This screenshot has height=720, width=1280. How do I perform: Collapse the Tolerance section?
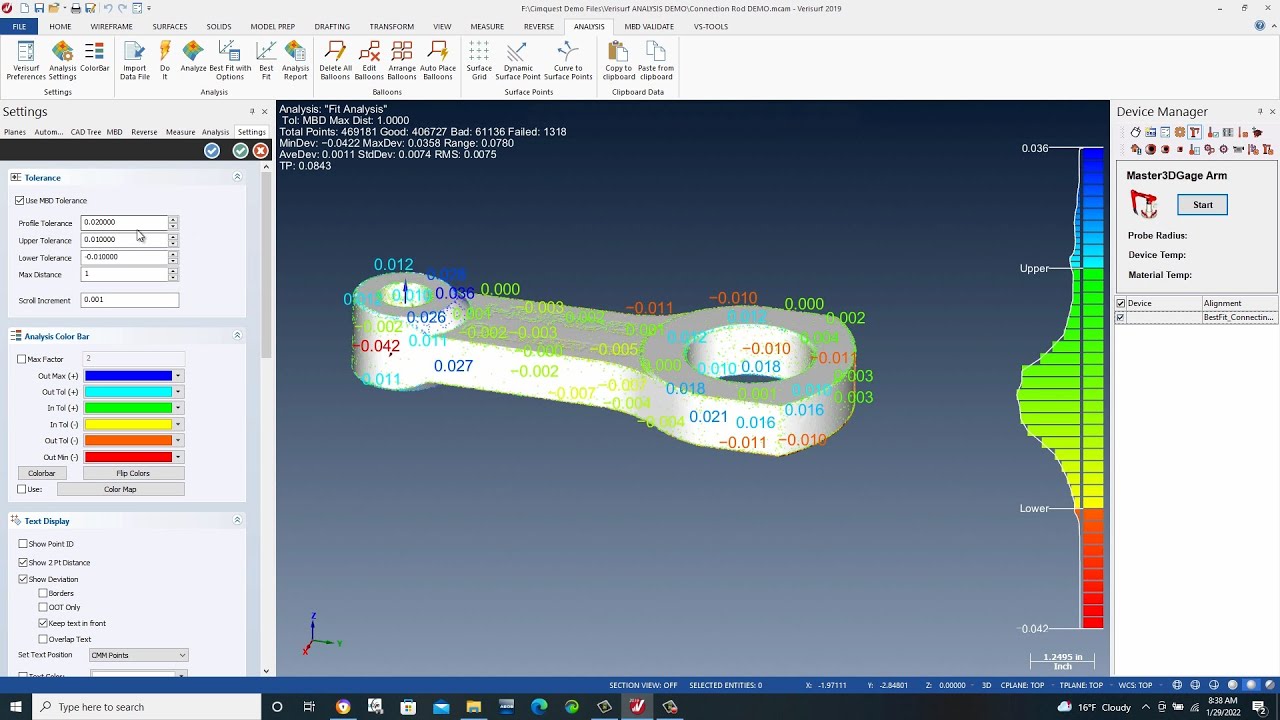pyautogui.click(x=237, y=177)
